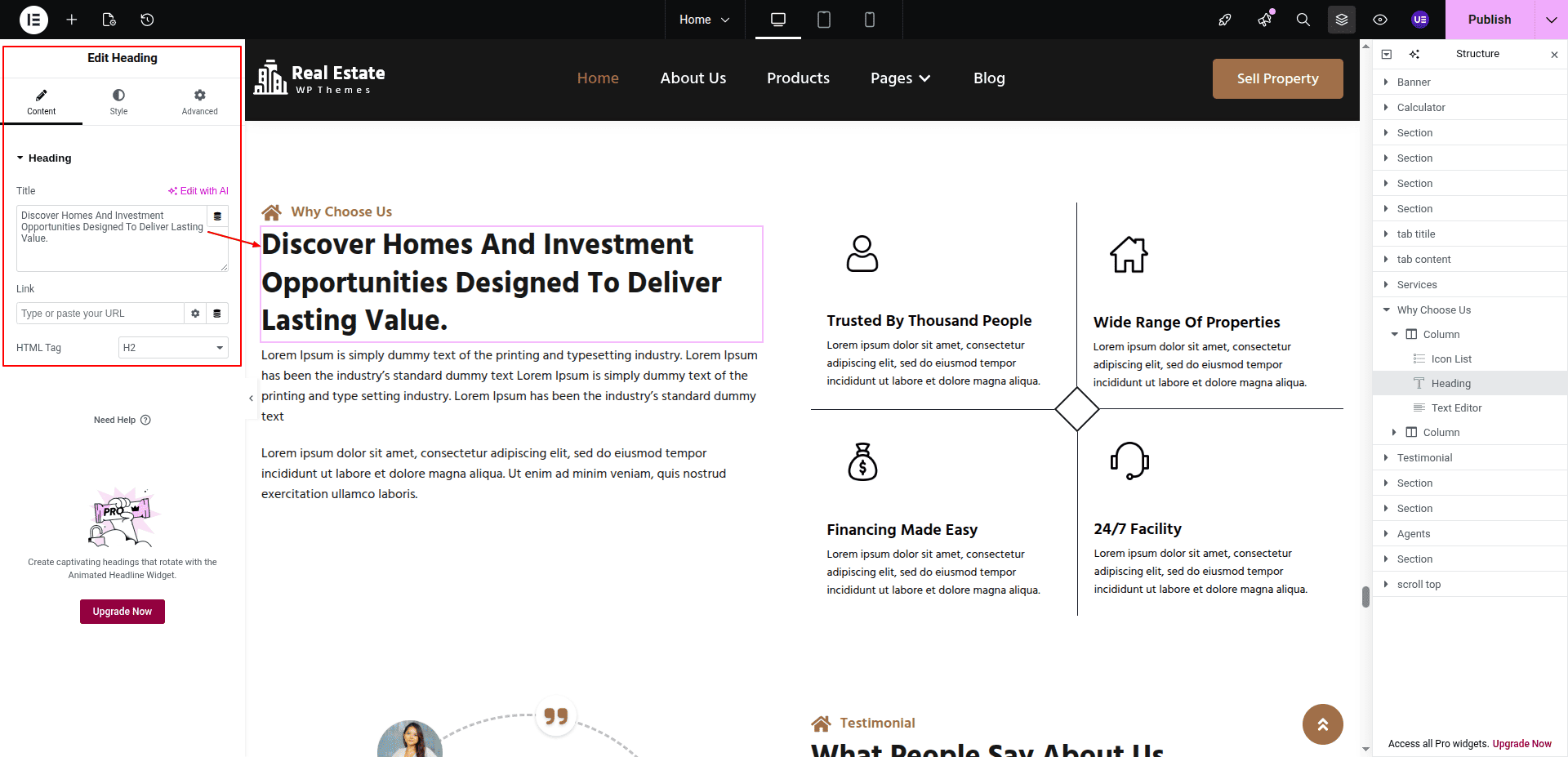Expand the Testimonial item in Structure
Screen dimensions: 1568x757
[x=1386, y=457]
